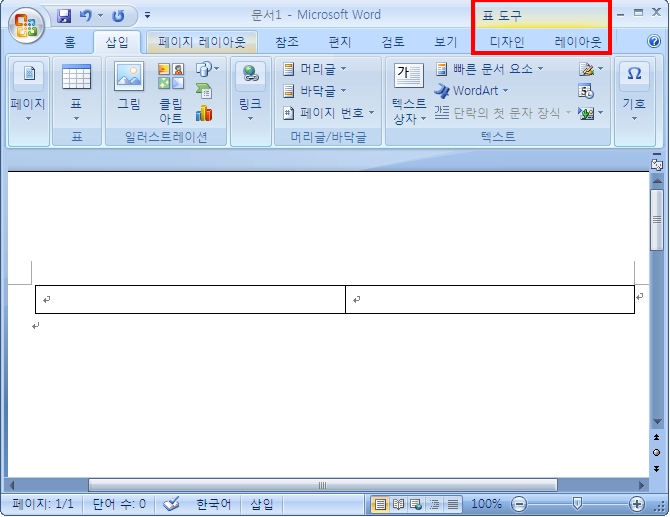Click the 한국어 language status button

point(213,504)
